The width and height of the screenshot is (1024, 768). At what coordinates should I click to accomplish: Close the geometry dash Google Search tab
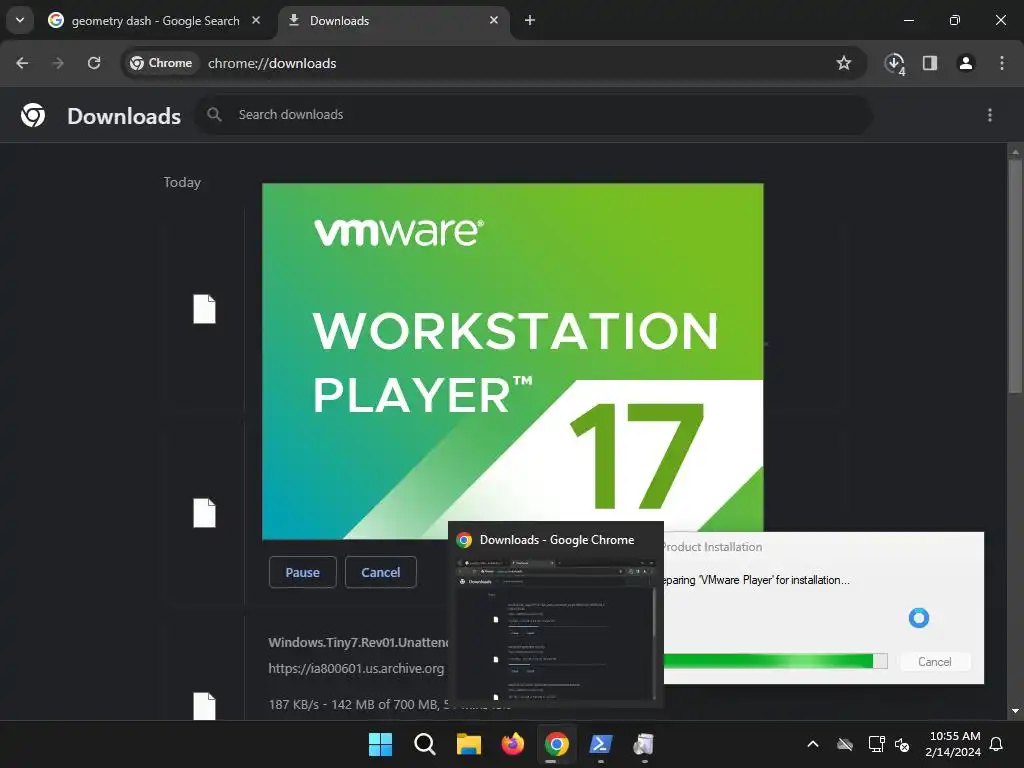point(256,20)
